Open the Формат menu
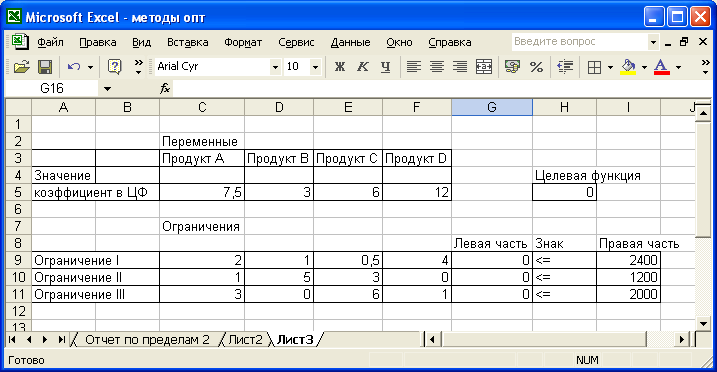The image size is (717, 372). pyautogui.click(x=243, y=43)
